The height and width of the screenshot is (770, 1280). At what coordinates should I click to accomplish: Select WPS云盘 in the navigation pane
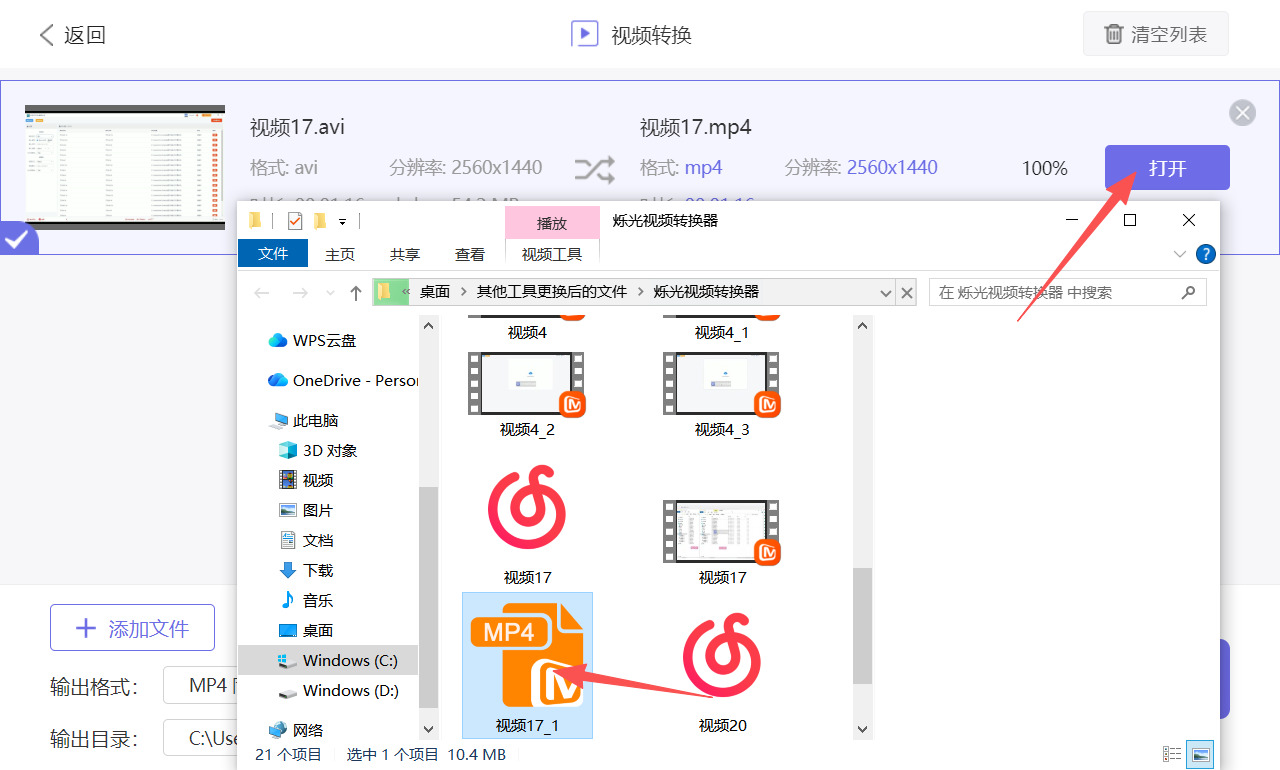tap(312, 340)
